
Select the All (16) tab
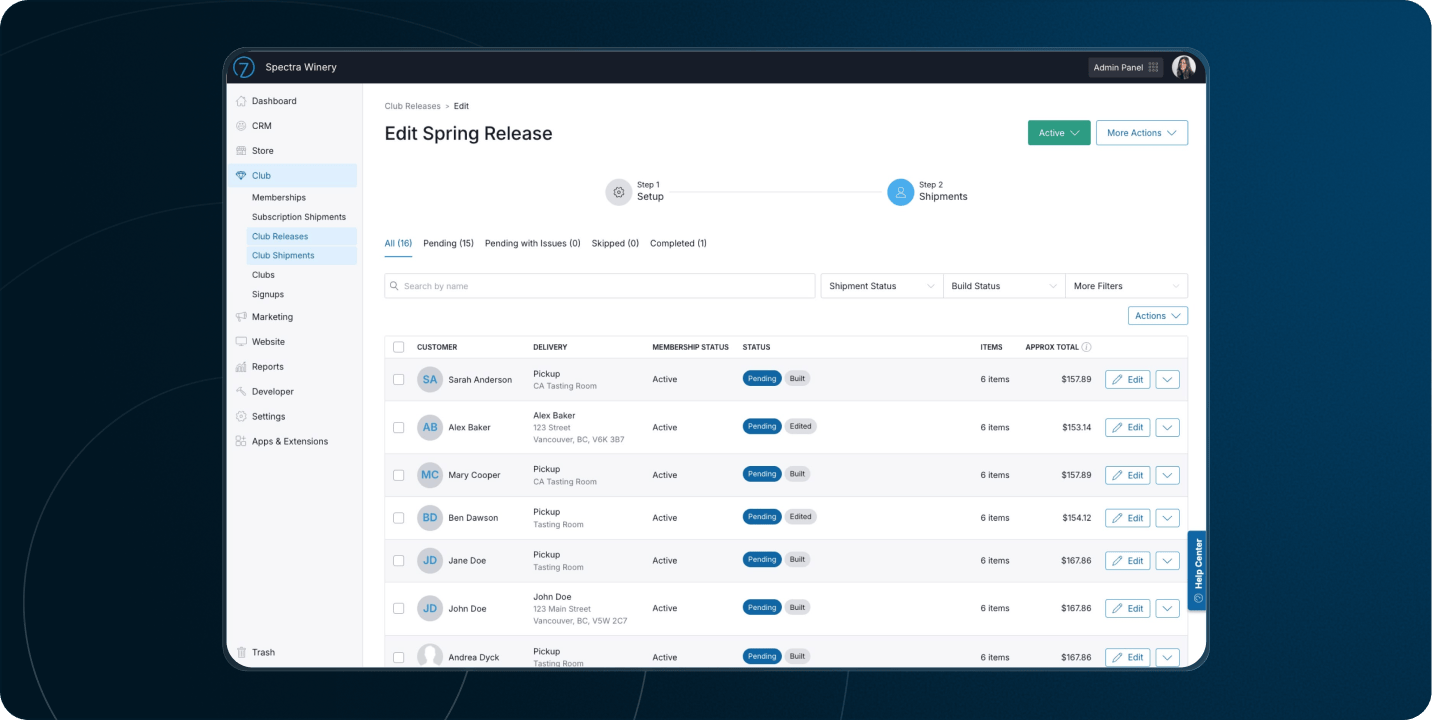(398, 243)
